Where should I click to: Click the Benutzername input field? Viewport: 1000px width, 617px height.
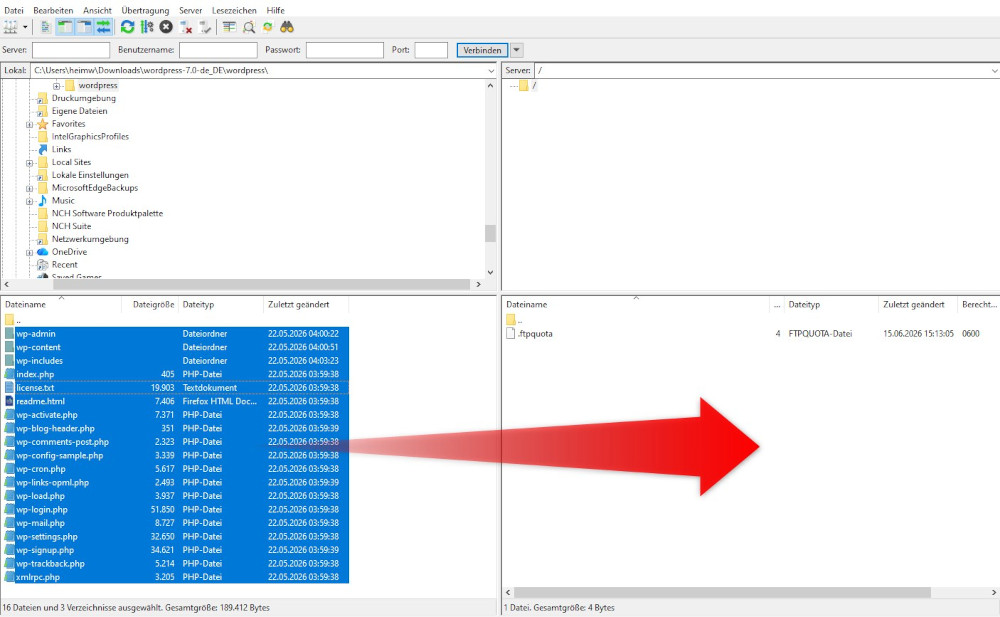tap(218, 50)
